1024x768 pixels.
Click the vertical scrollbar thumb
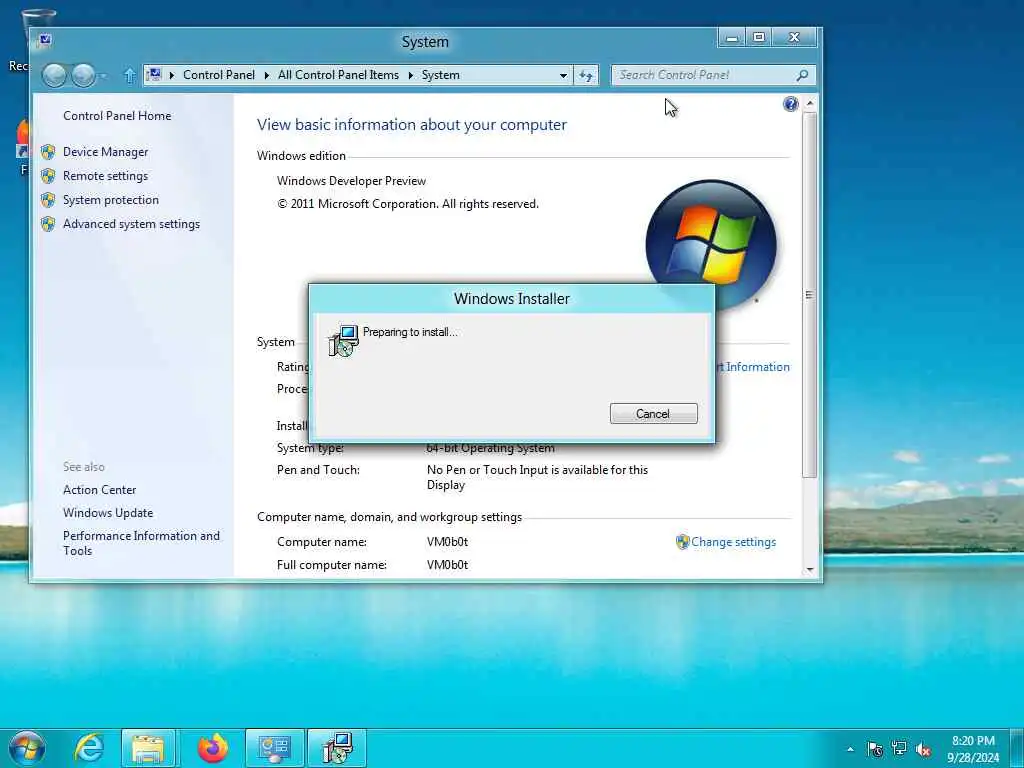coord(810,295)
